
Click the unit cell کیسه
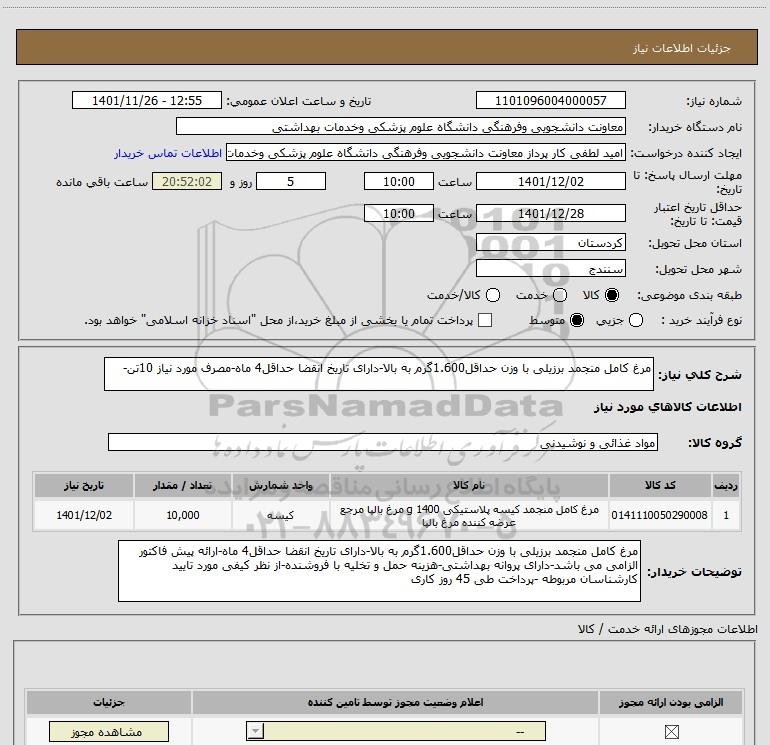[280, 515]
